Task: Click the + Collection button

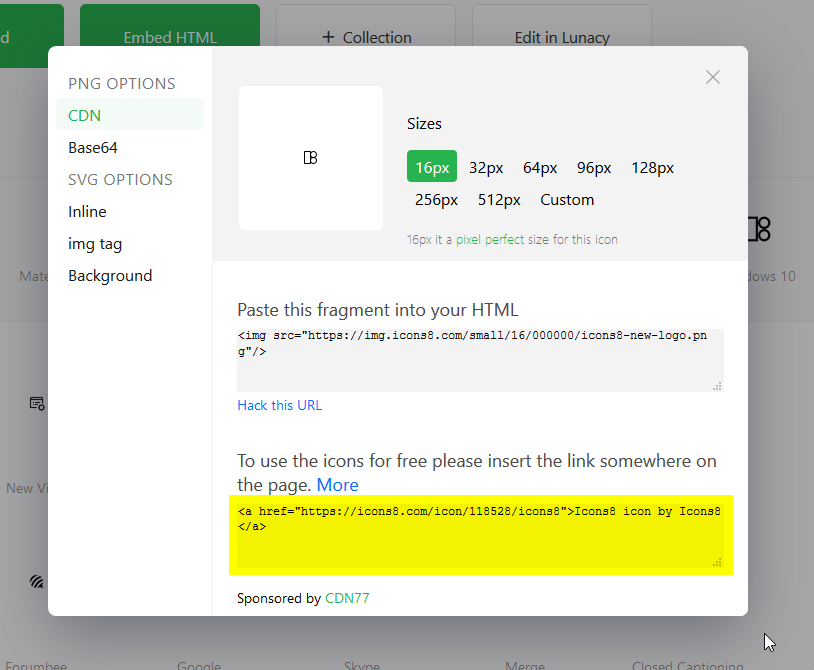Action: point(366,26)
